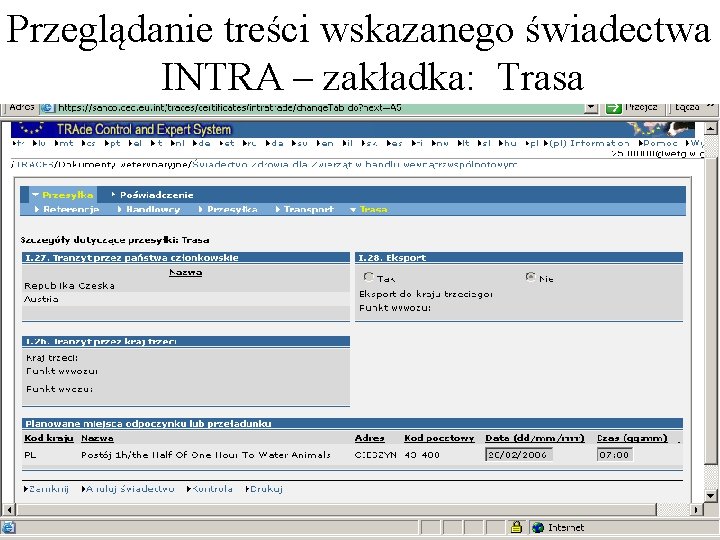
Task: Switch language to sl
Action: point(484,143)
